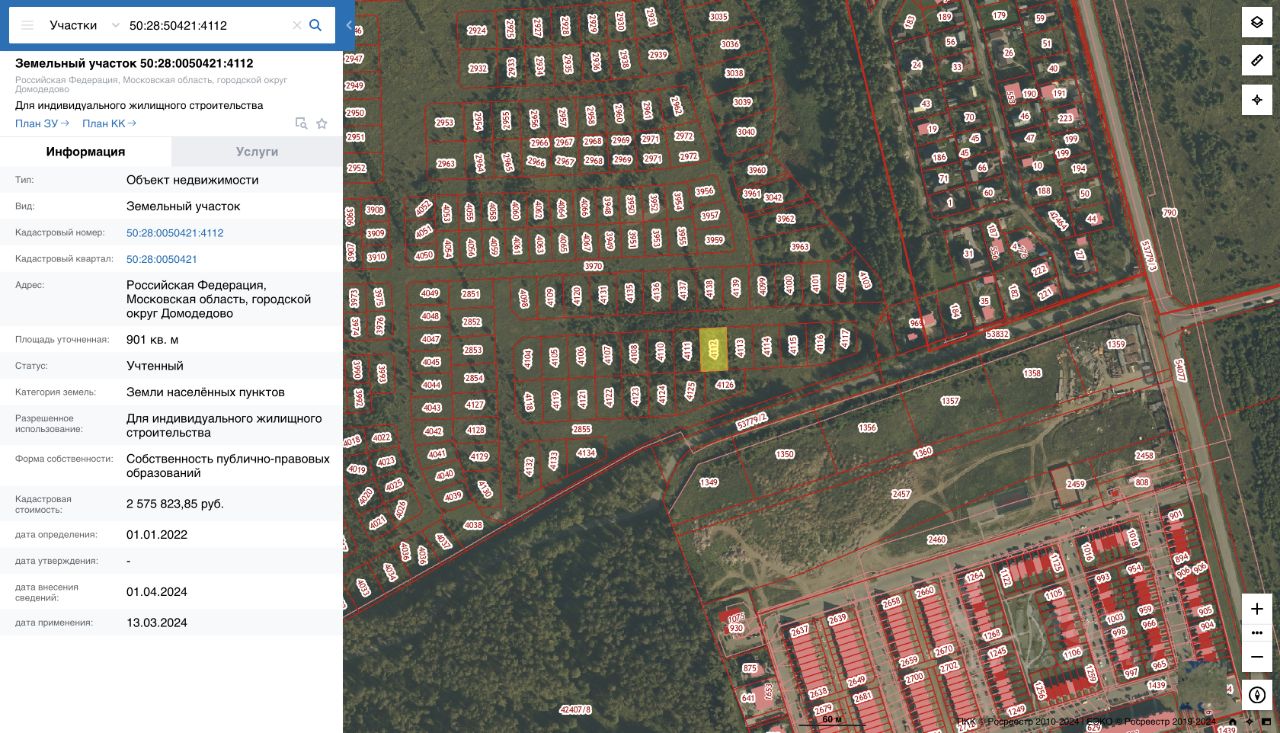Click cadastral quarter link 50:28:0050421
This screenshot has width=1280, height=733.
click(x=162, y=259)
